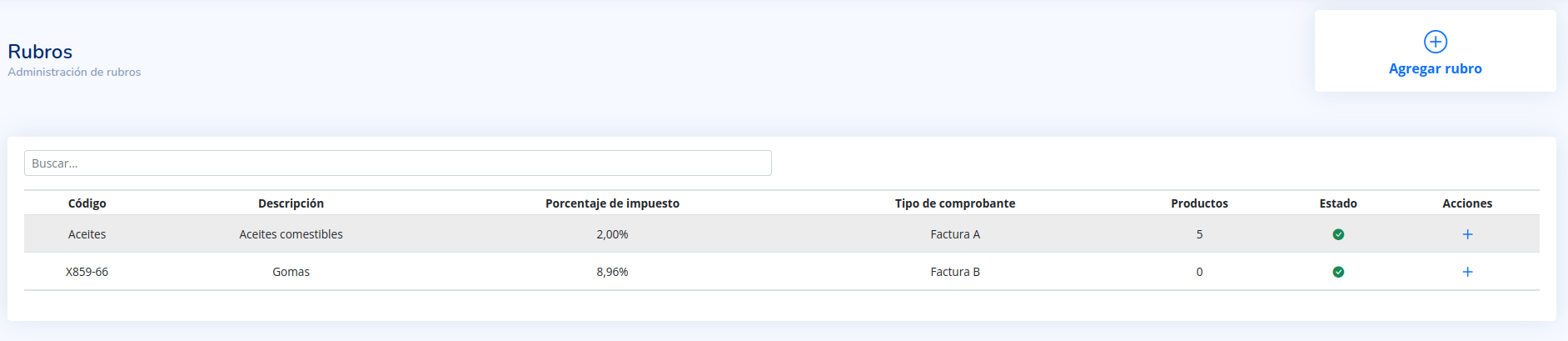Sort by the Descripción column header
The width and height of the screenshot is (1568, 341).
[291, 203]
